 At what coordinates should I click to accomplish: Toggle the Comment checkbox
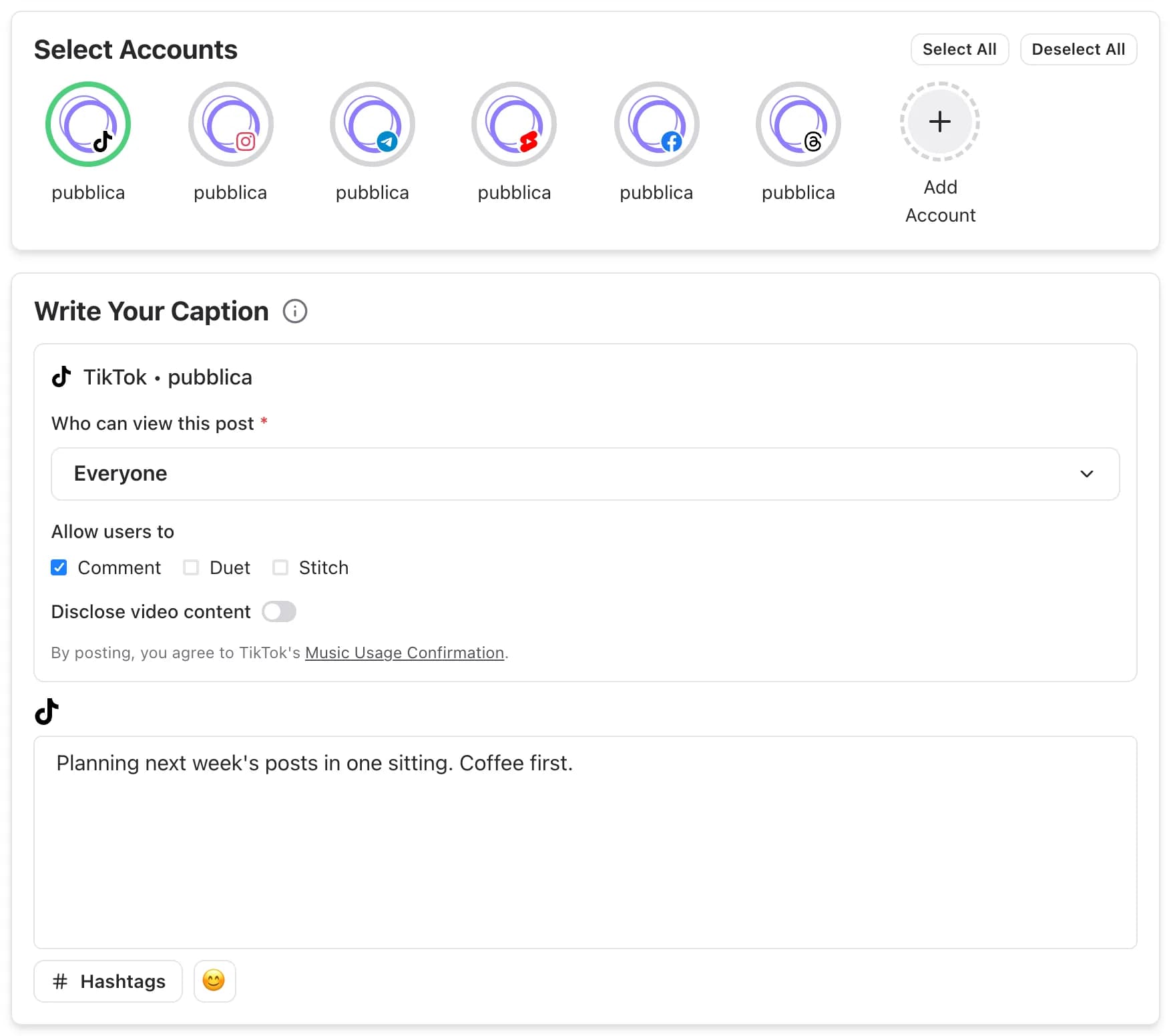click(59, 567)
